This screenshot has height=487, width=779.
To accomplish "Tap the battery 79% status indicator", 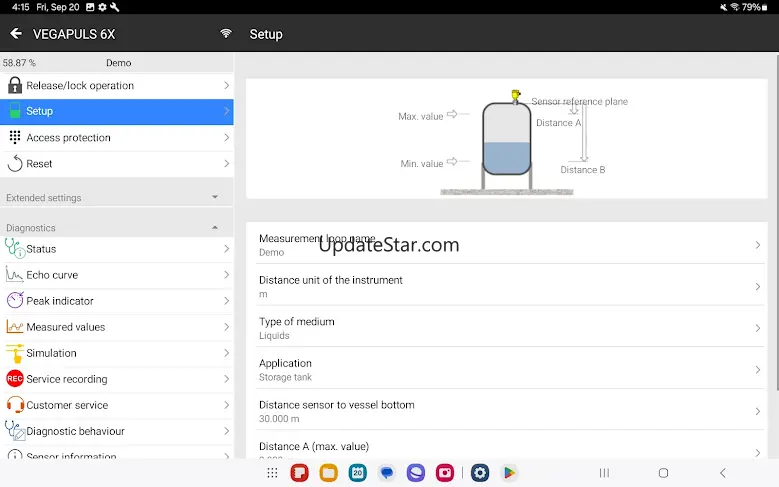I will [754, 7].
